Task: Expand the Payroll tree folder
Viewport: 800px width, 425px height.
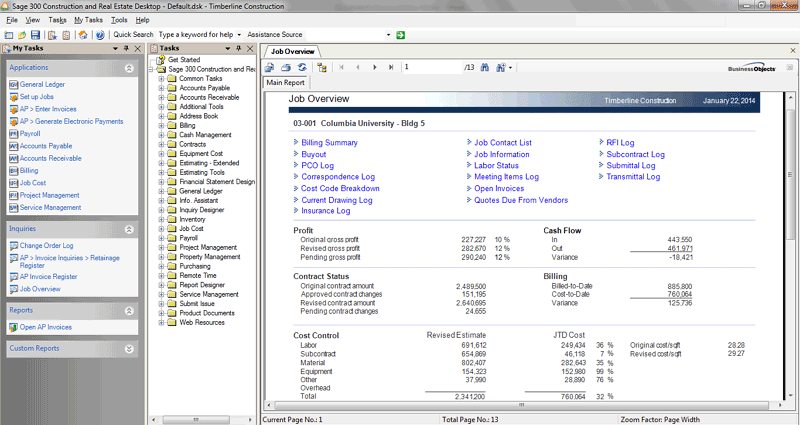Action: (161, 238)
